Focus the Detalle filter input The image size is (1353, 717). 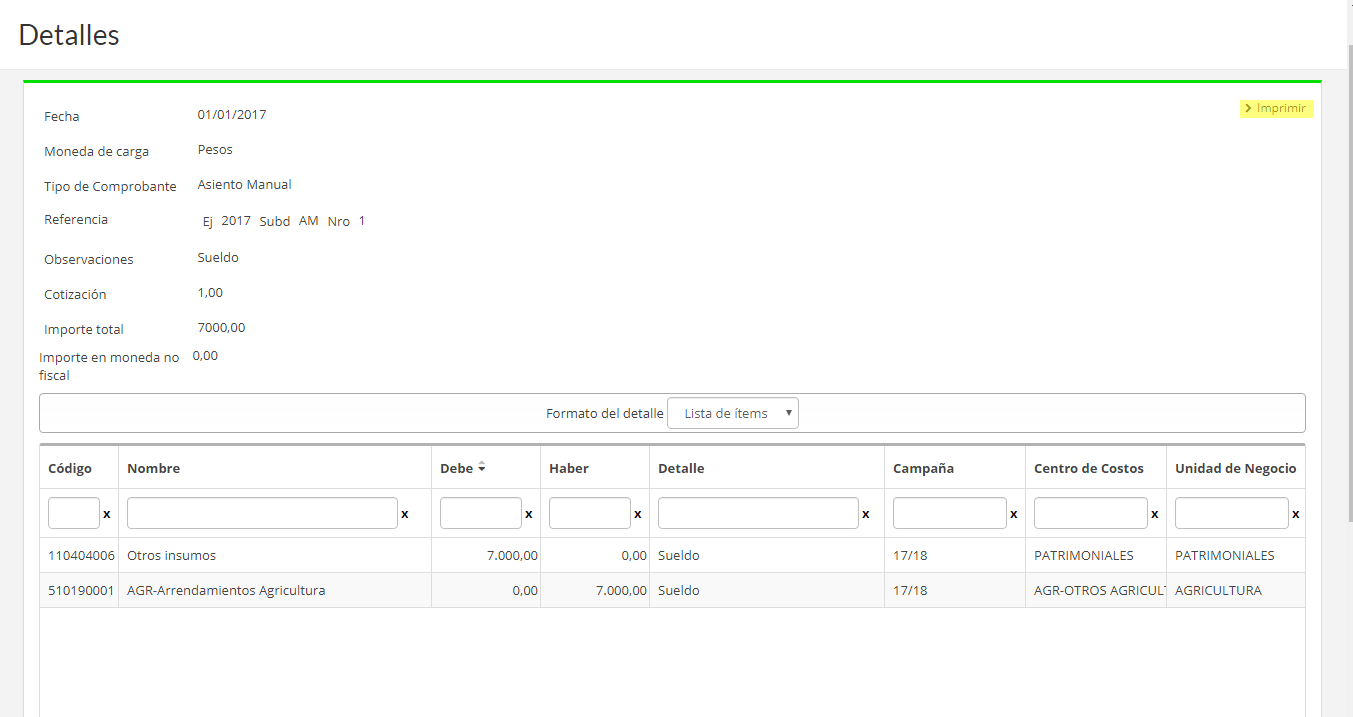758,513
